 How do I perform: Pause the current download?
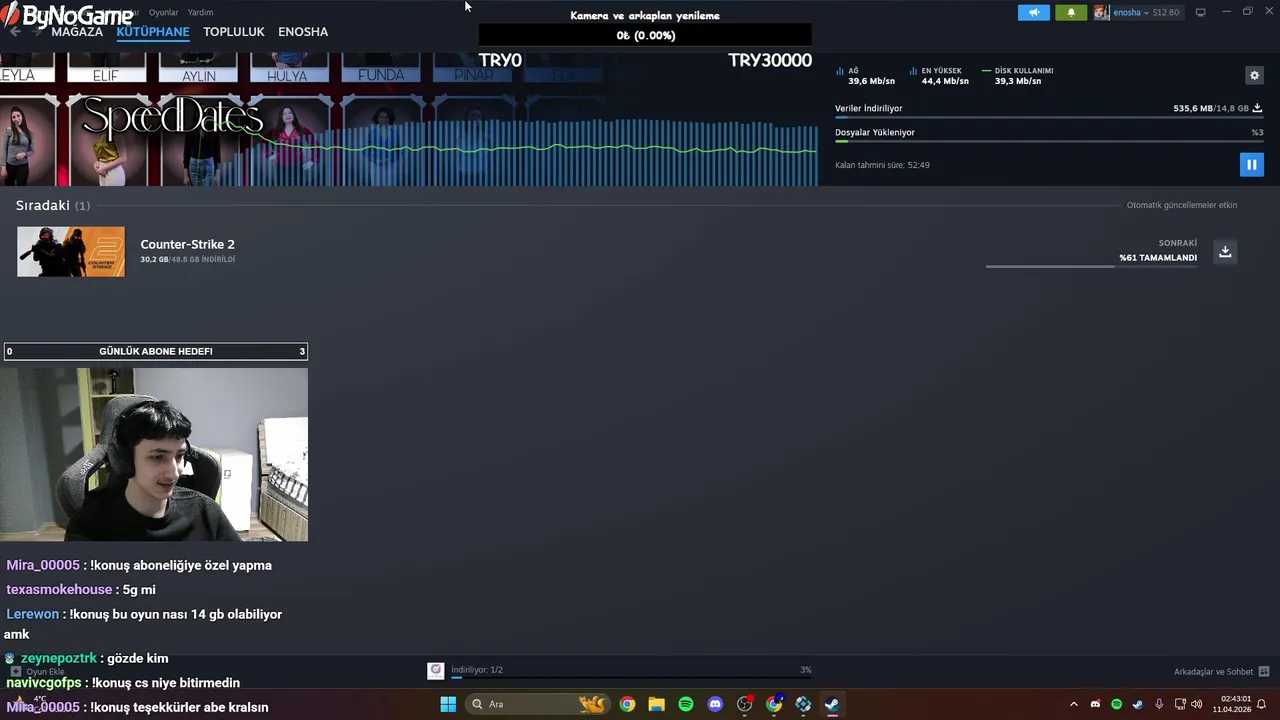point(1251,164)
